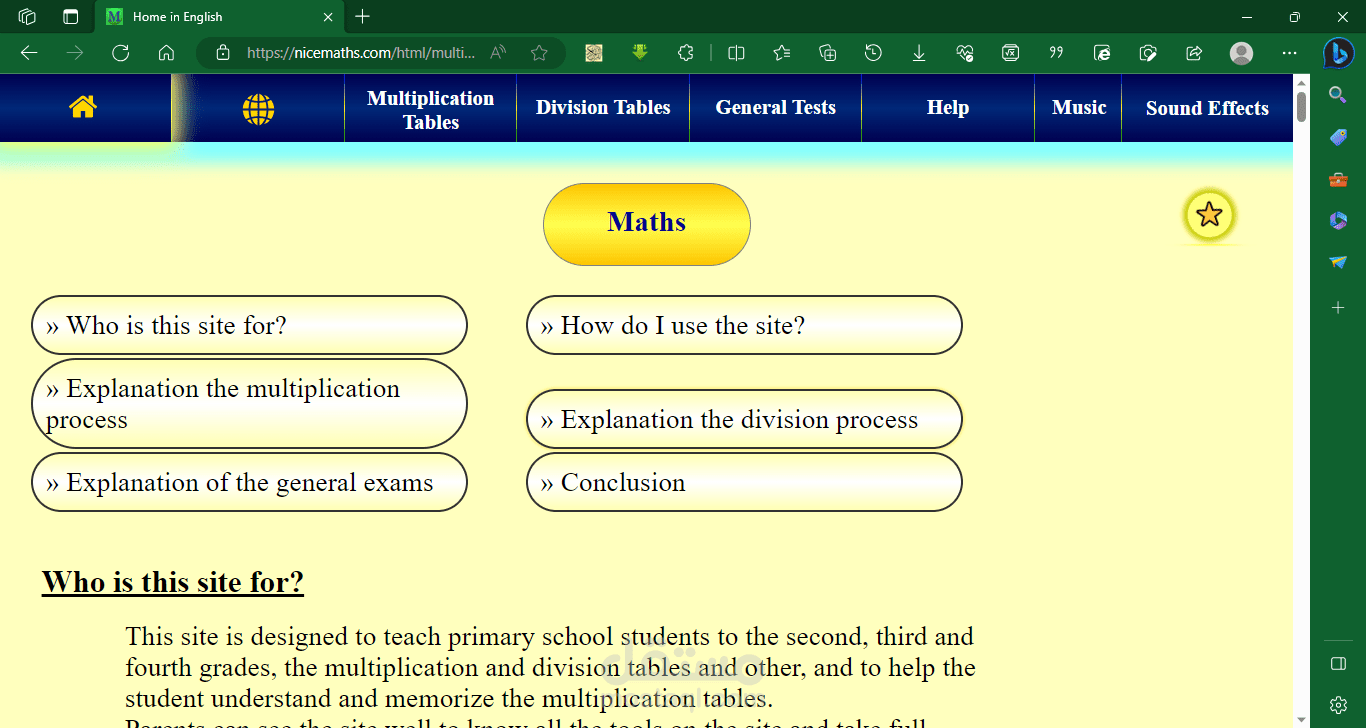Add a new app with sidebar plus icon

click(1338, 308)
